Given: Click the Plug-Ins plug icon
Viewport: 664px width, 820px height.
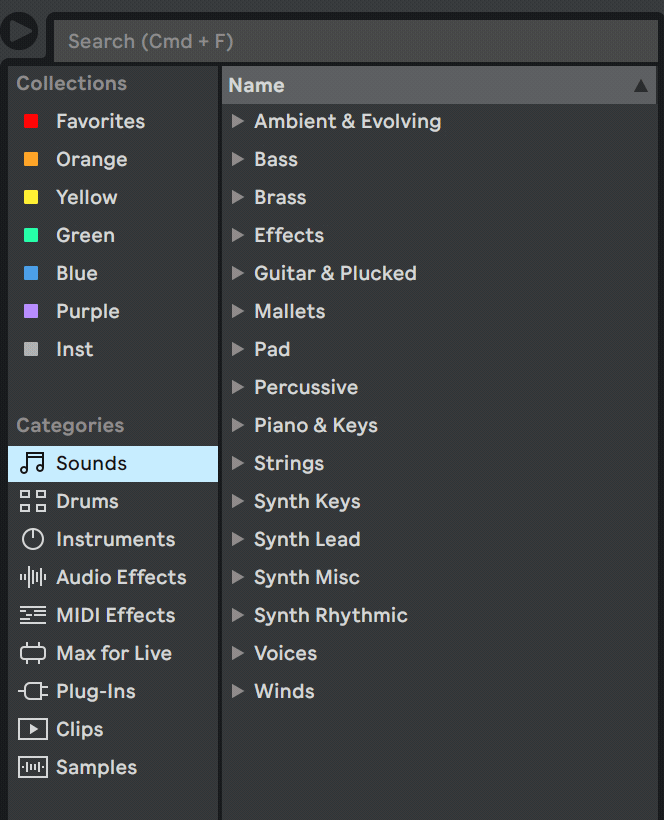Looking at the screenshot, I should (x=32, y=691).
